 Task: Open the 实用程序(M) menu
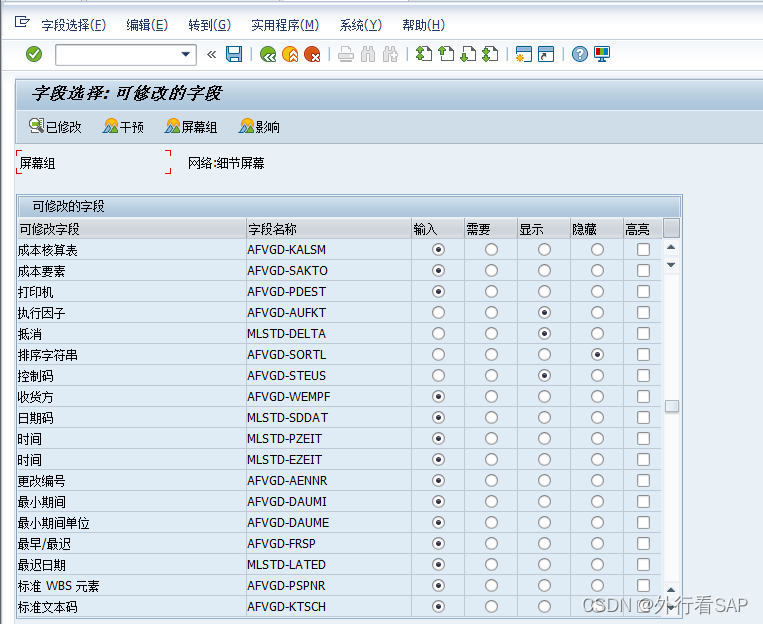click(285, 25)
